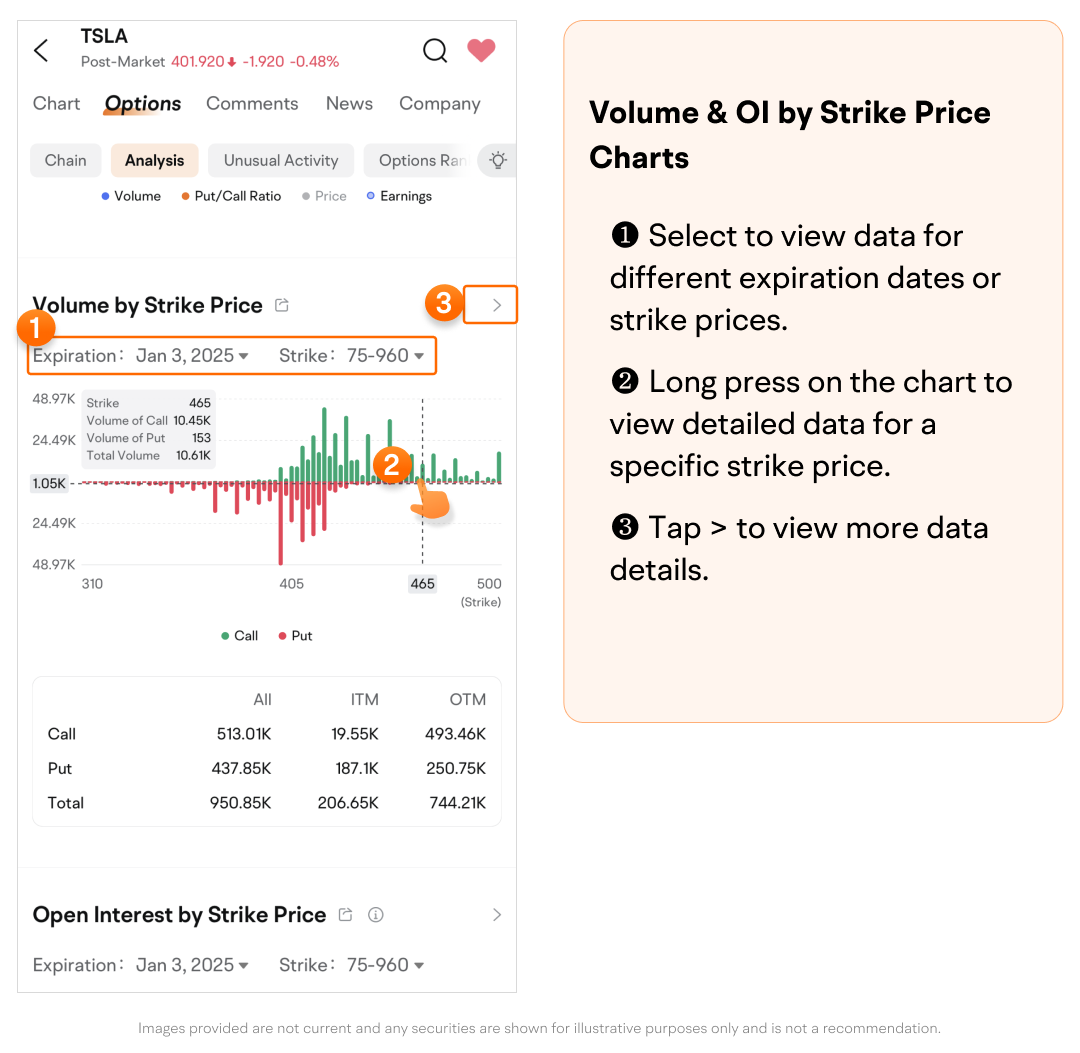
Task: Tap the 465 strike marker on chart axis
Action: (x=423, y=583)
